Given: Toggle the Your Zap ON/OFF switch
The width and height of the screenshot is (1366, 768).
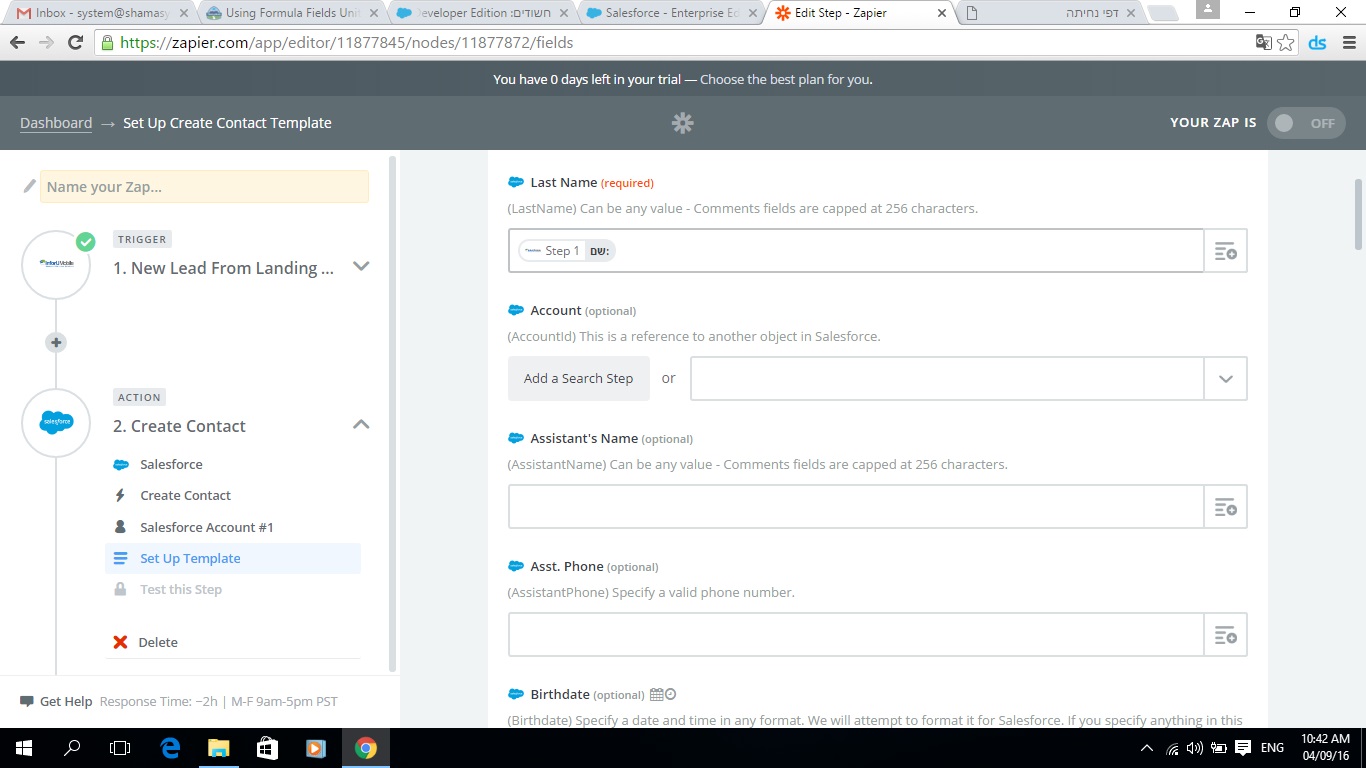Looking at the screenshot, I should click(1306, 123).
